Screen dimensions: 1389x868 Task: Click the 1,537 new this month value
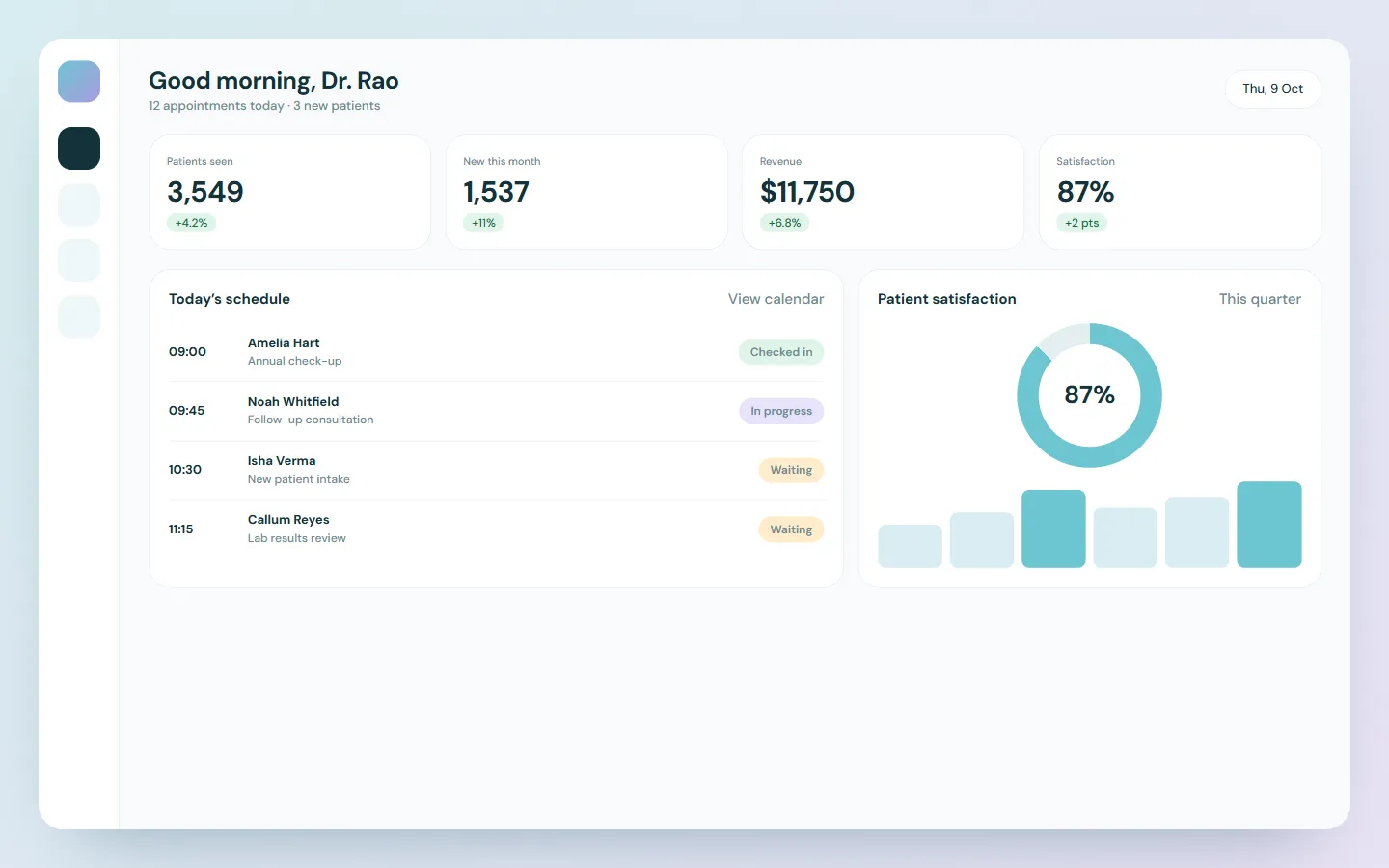[x=496, y=192]
